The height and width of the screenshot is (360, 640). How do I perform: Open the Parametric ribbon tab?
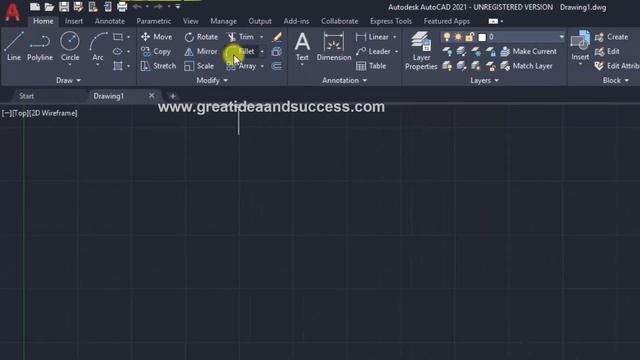click(153, 21)
